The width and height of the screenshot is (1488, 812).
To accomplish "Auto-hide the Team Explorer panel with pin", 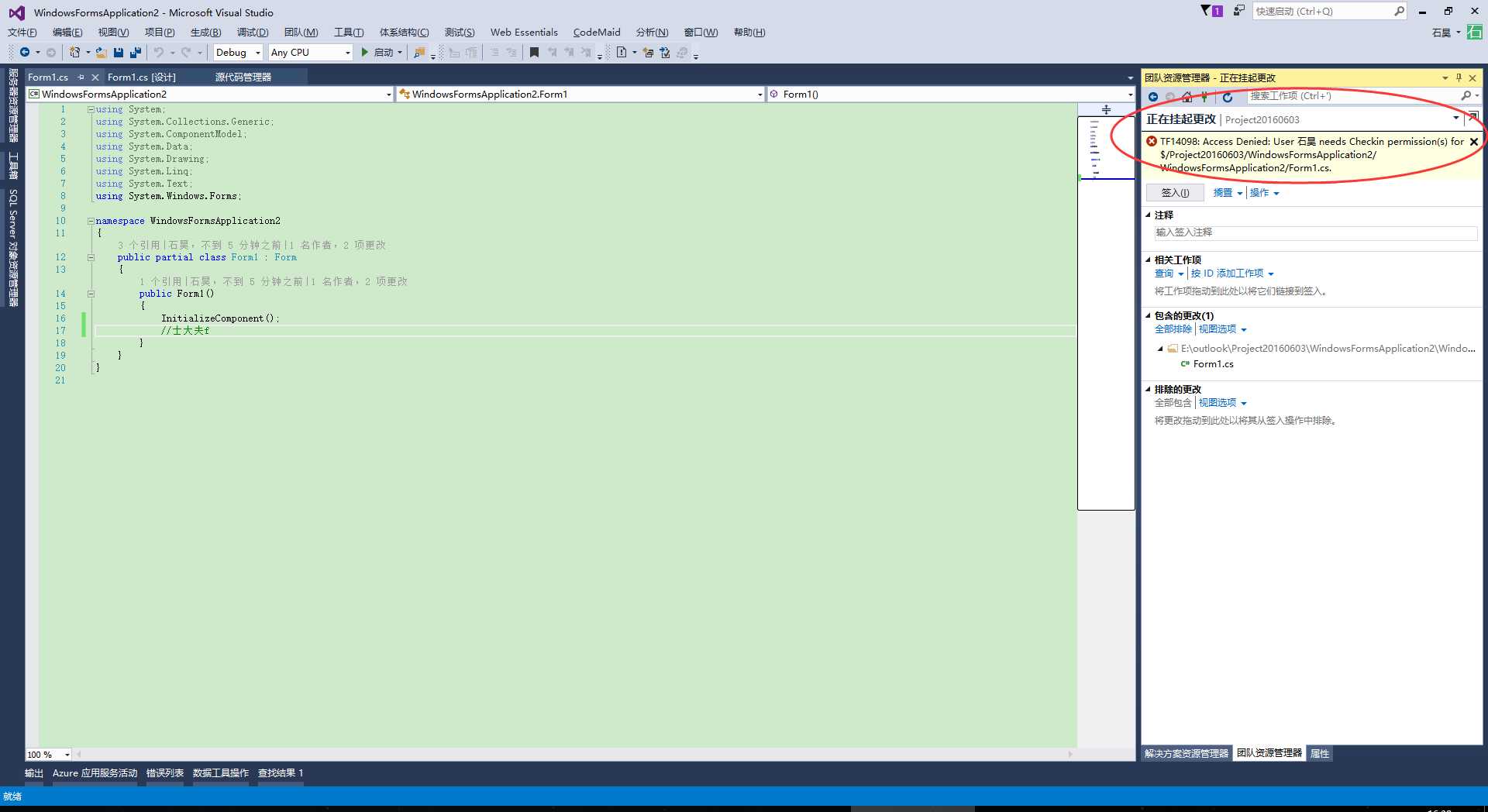I will 1459,77.
